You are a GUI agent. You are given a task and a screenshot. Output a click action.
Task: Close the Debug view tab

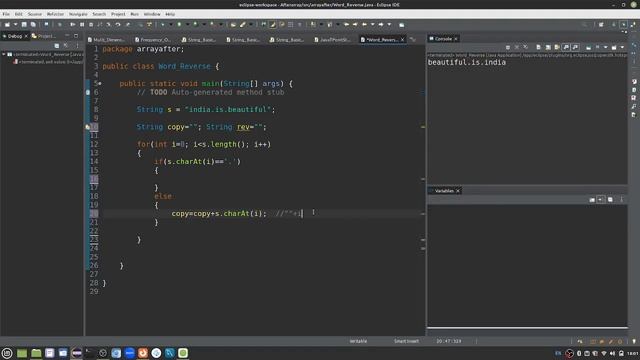click(x=26, y=36)
